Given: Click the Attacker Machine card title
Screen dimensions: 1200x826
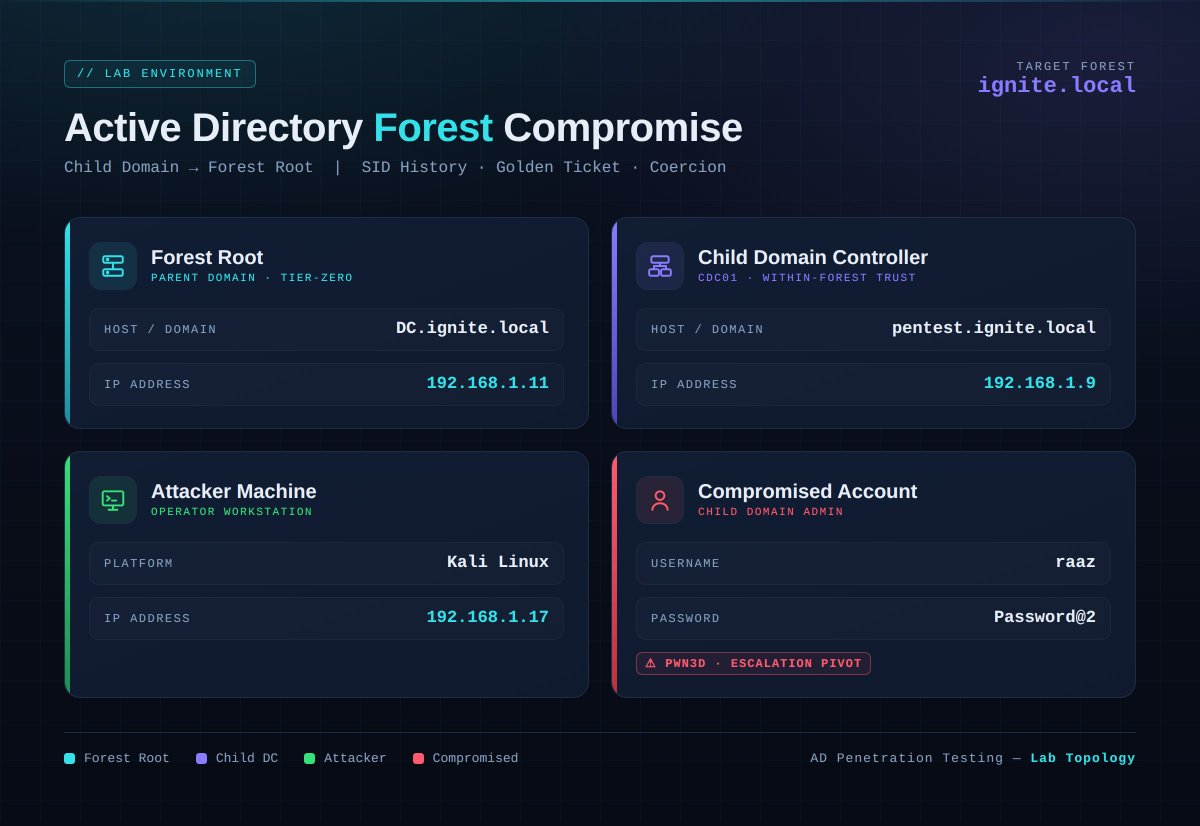Looking at the screenshot, I should coord(234,491).
